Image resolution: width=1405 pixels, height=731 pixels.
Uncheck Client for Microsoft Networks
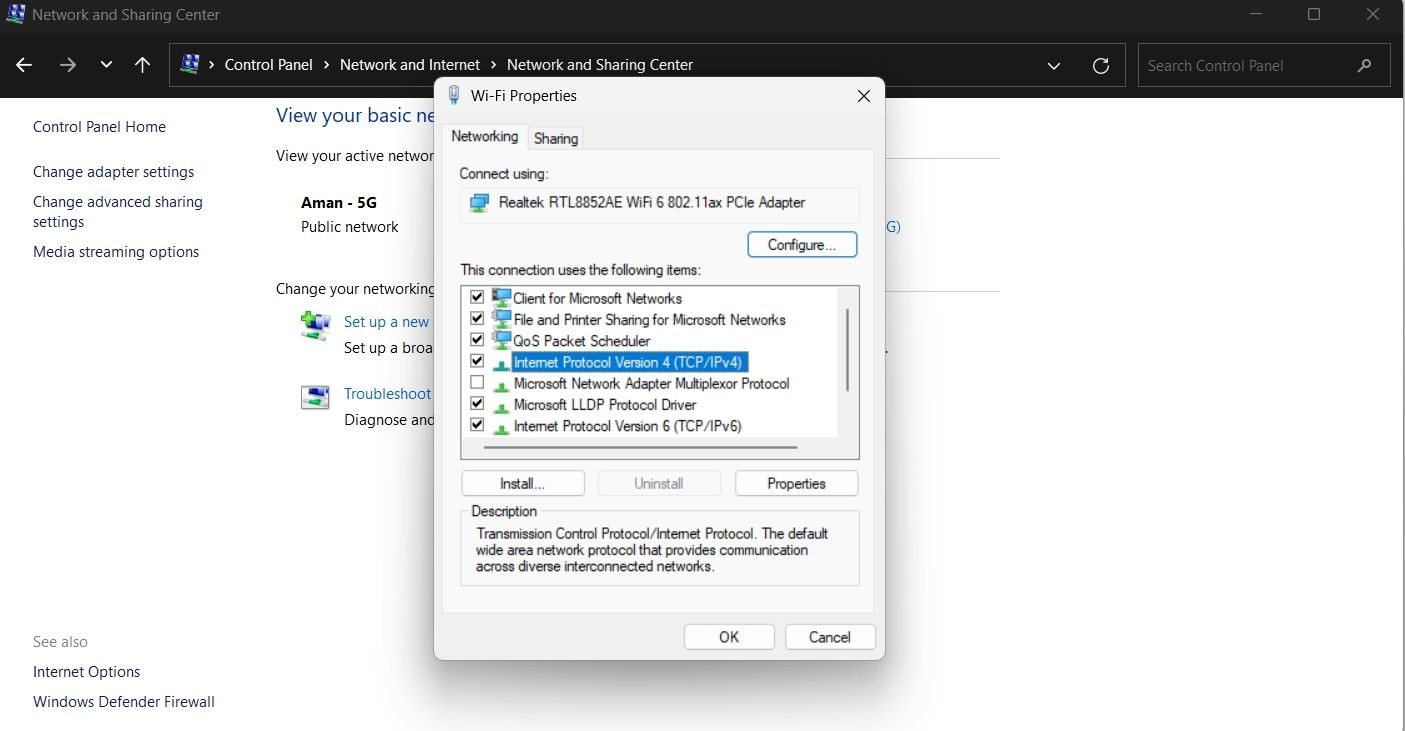477,297
